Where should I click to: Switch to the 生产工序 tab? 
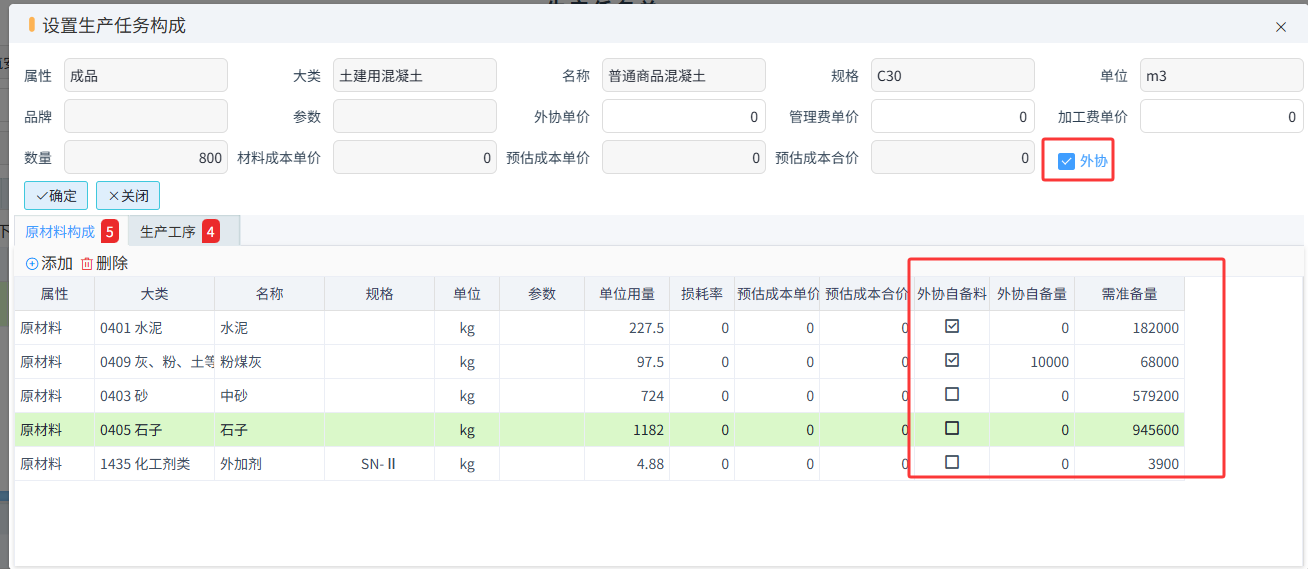183,231
